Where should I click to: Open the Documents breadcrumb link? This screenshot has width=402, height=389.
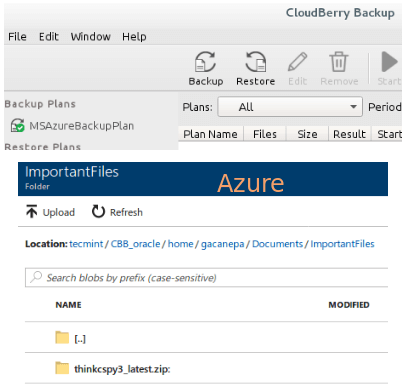(277, 244)
